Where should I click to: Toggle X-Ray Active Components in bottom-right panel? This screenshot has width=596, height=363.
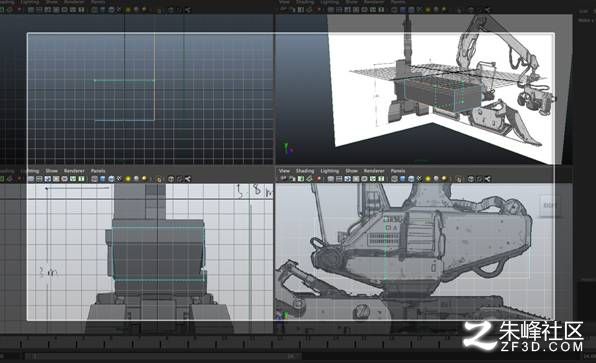pos(479,179)
